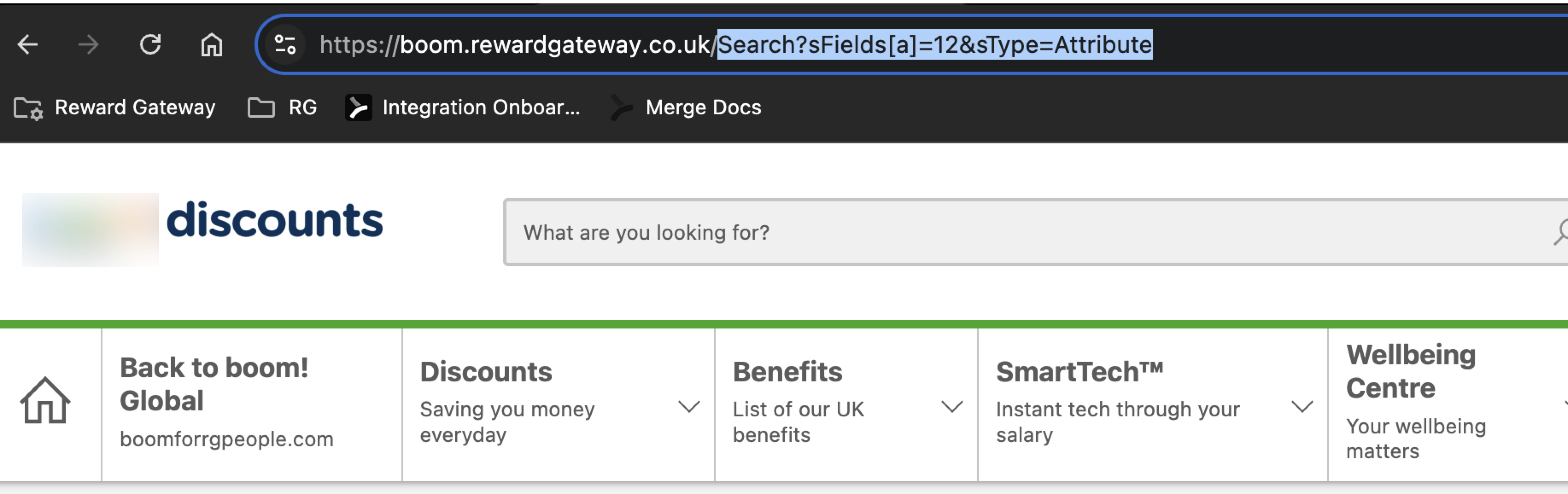Click the discounts logo
1568x494 pixels.
pos(275,220)
